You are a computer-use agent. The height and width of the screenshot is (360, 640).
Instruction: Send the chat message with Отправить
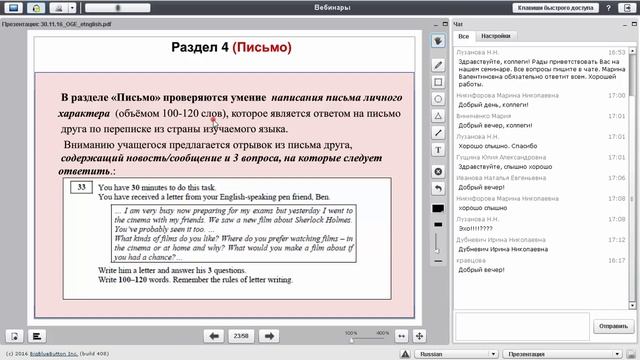(613, 326)
